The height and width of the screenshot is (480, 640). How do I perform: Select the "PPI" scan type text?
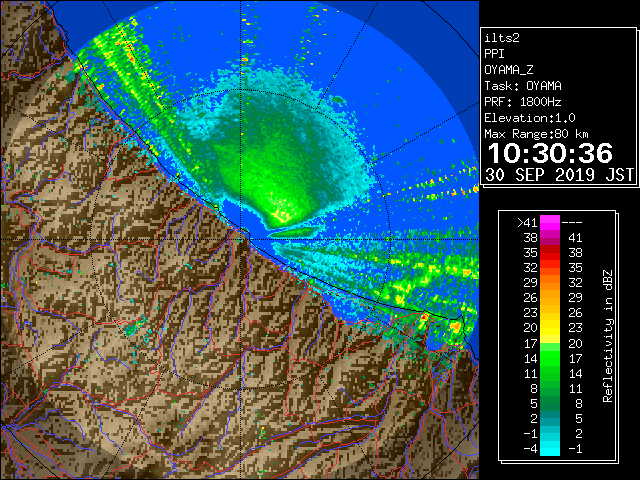[x=494, y=54]
